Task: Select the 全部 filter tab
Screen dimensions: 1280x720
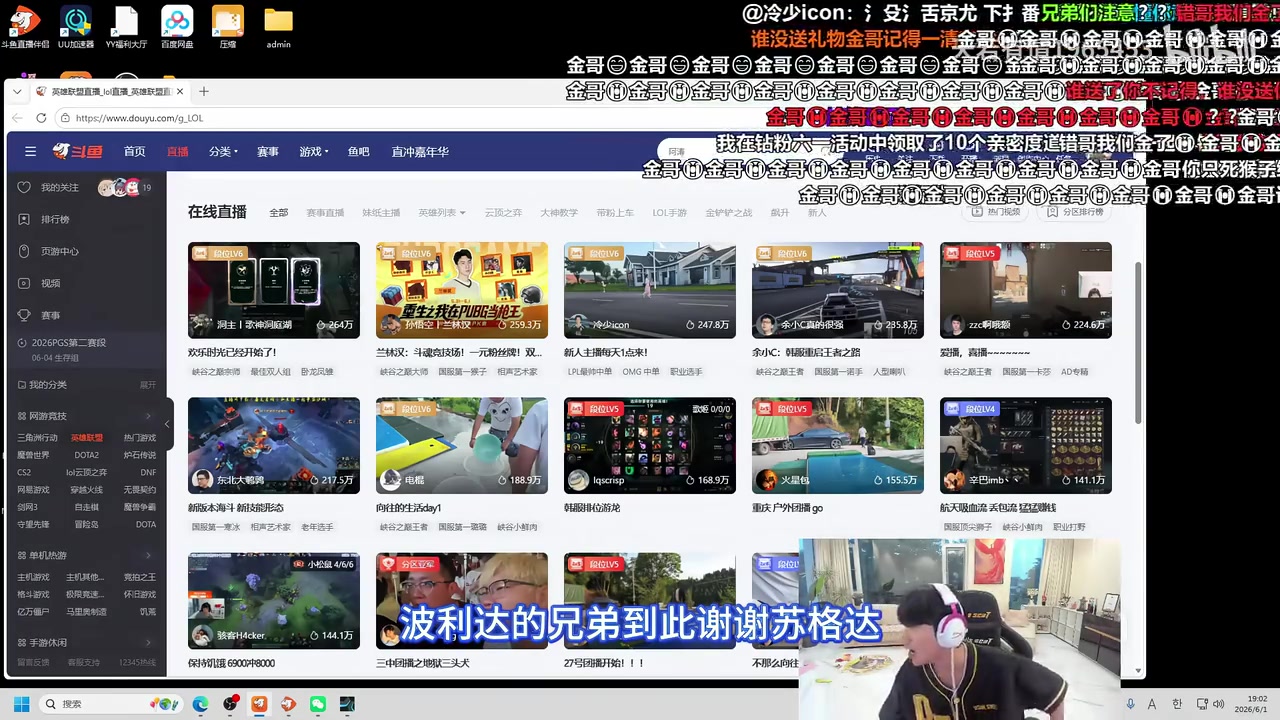Action: click(x=278, y=212)
